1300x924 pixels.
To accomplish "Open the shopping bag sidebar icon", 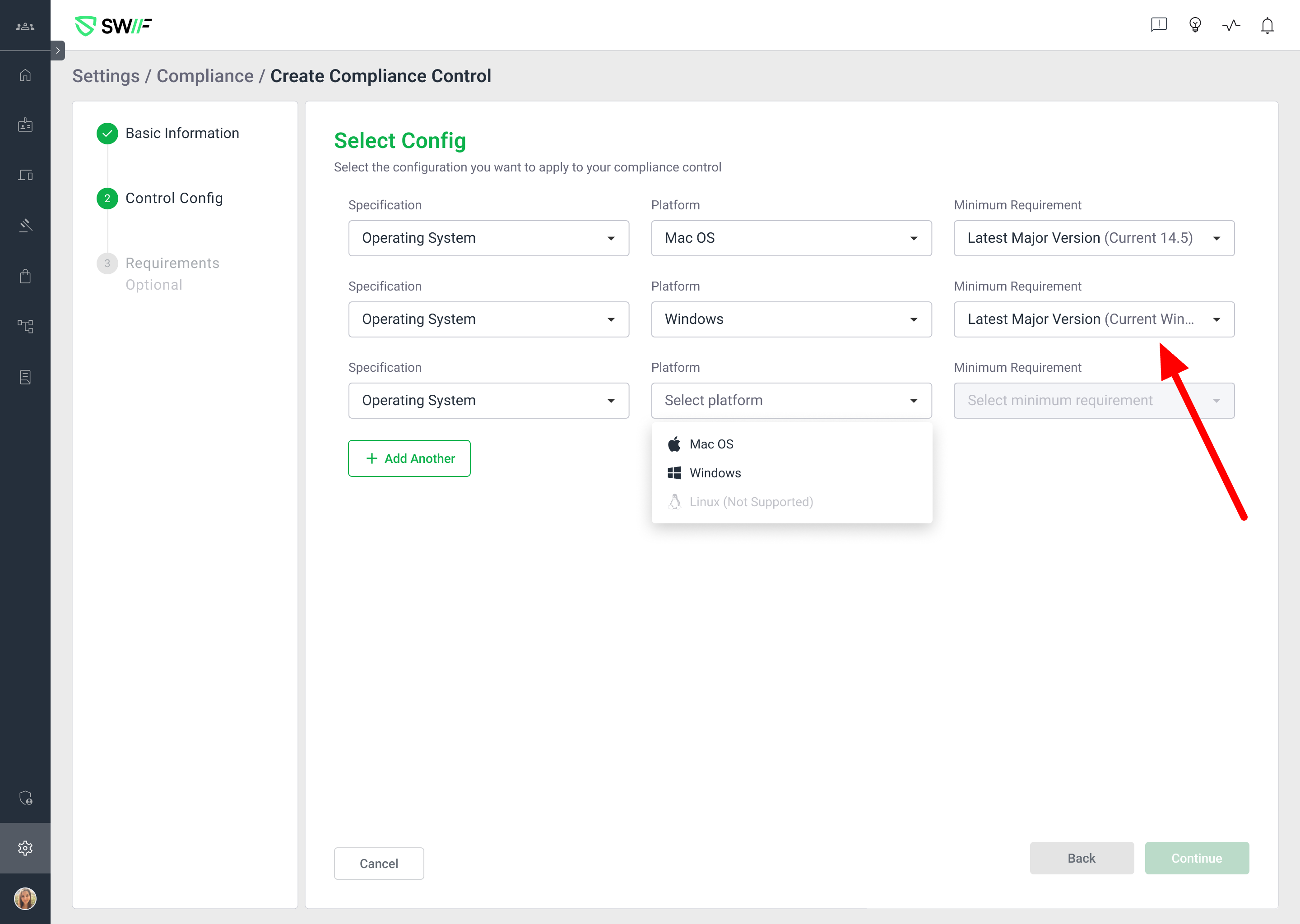I will [25, 276].
